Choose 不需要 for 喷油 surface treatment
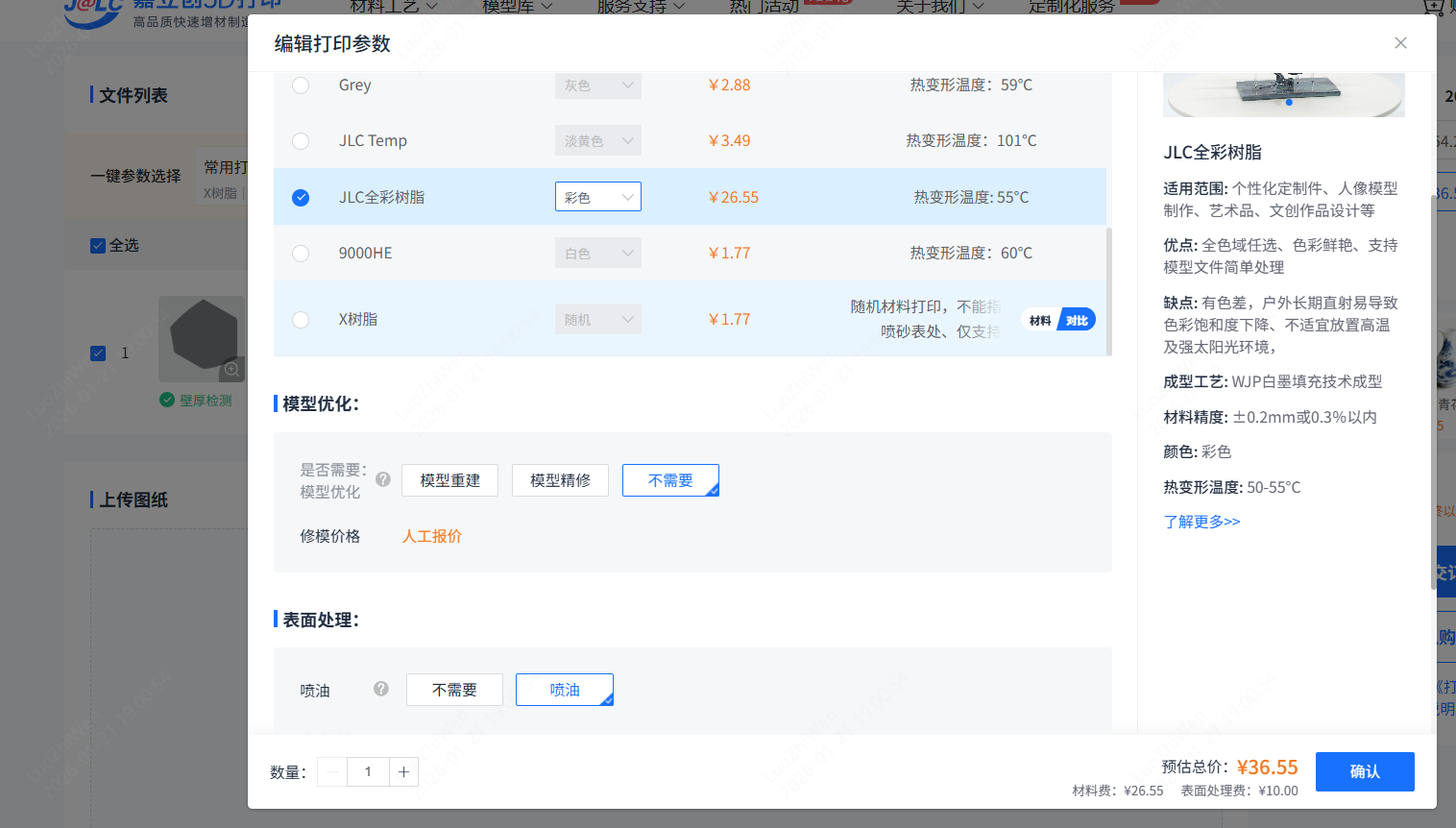This screenshot has height=828, width=1456. pyautogui.click(x=454, y=690)
